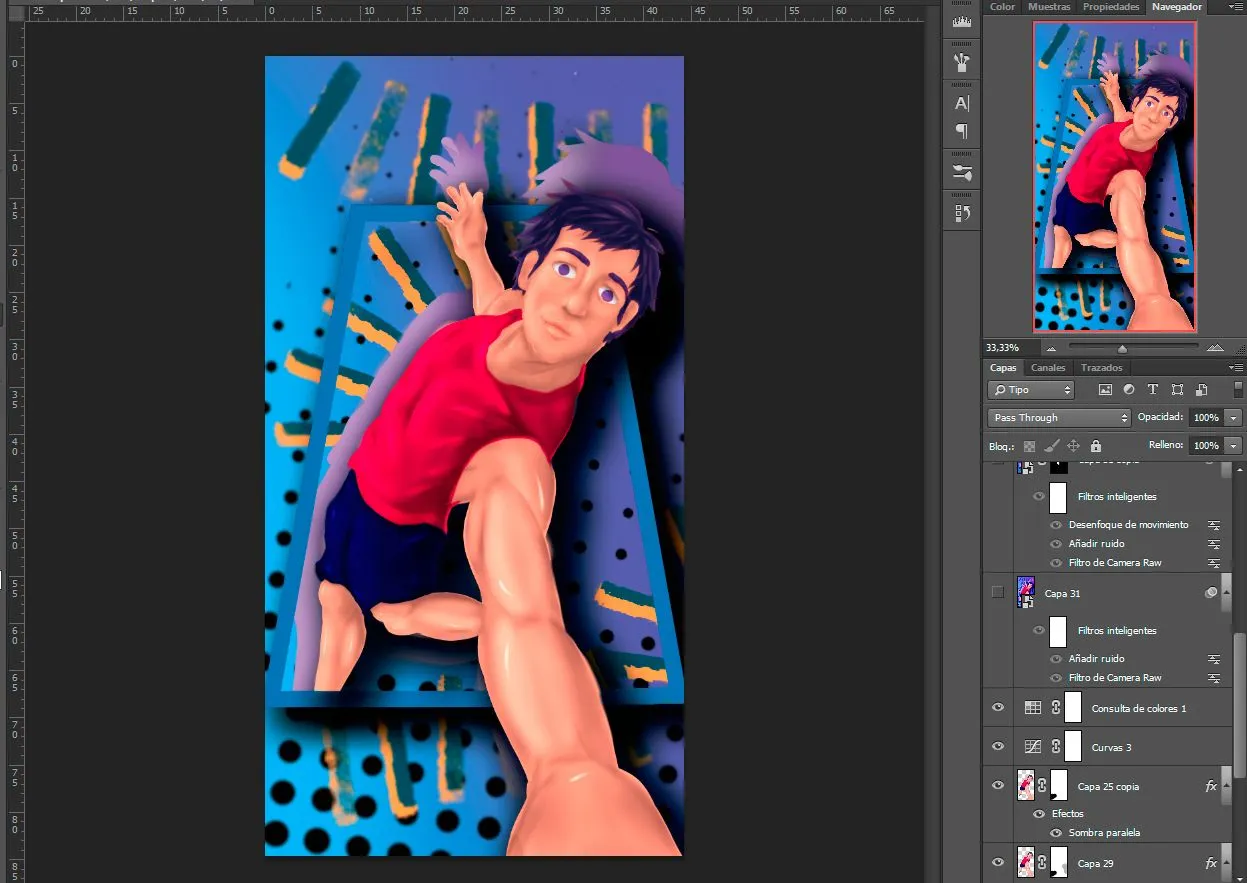
Task: Show Capa 31 using its visibility box
Action: tap(997, 593)
